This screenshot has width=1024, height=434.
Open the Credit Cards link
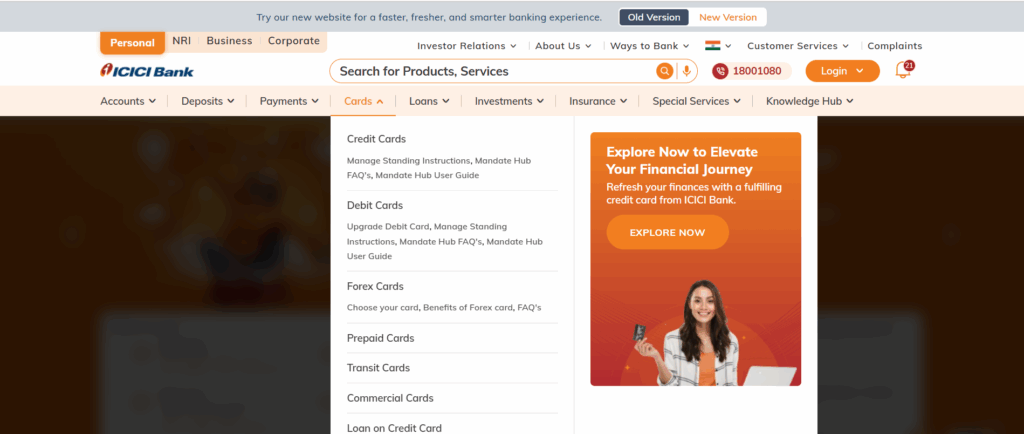[376, 139]
